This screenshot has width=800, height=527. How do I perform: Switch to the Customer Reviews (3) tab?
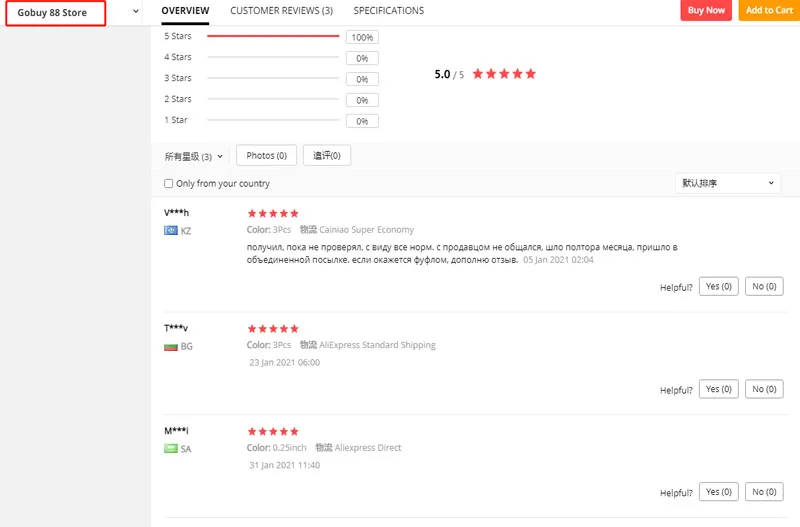pos(281,11)
